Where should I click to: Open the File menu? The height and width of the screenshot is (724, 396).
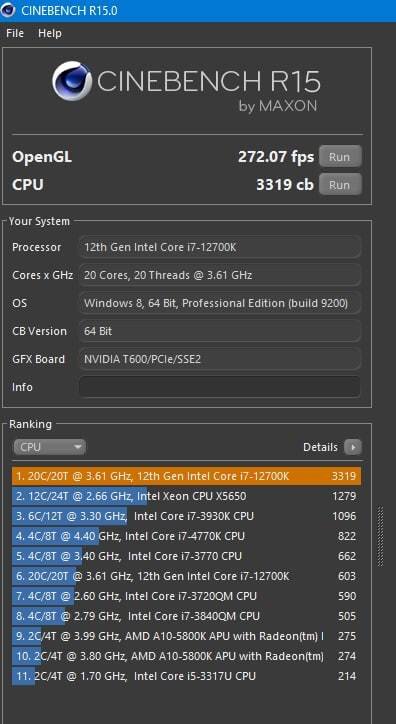pos(15,33)
